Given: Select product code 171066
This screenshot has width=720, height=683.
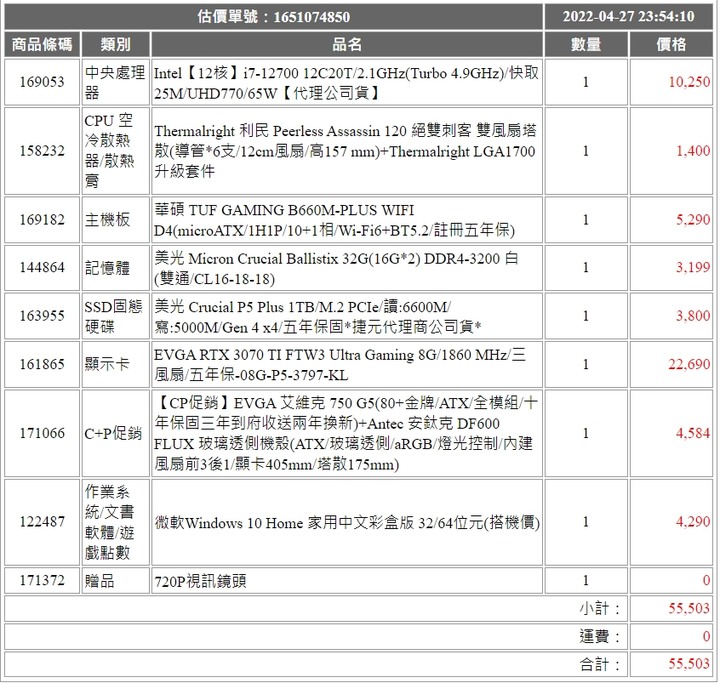Looking at the screenshot, I should coord(42,433).
